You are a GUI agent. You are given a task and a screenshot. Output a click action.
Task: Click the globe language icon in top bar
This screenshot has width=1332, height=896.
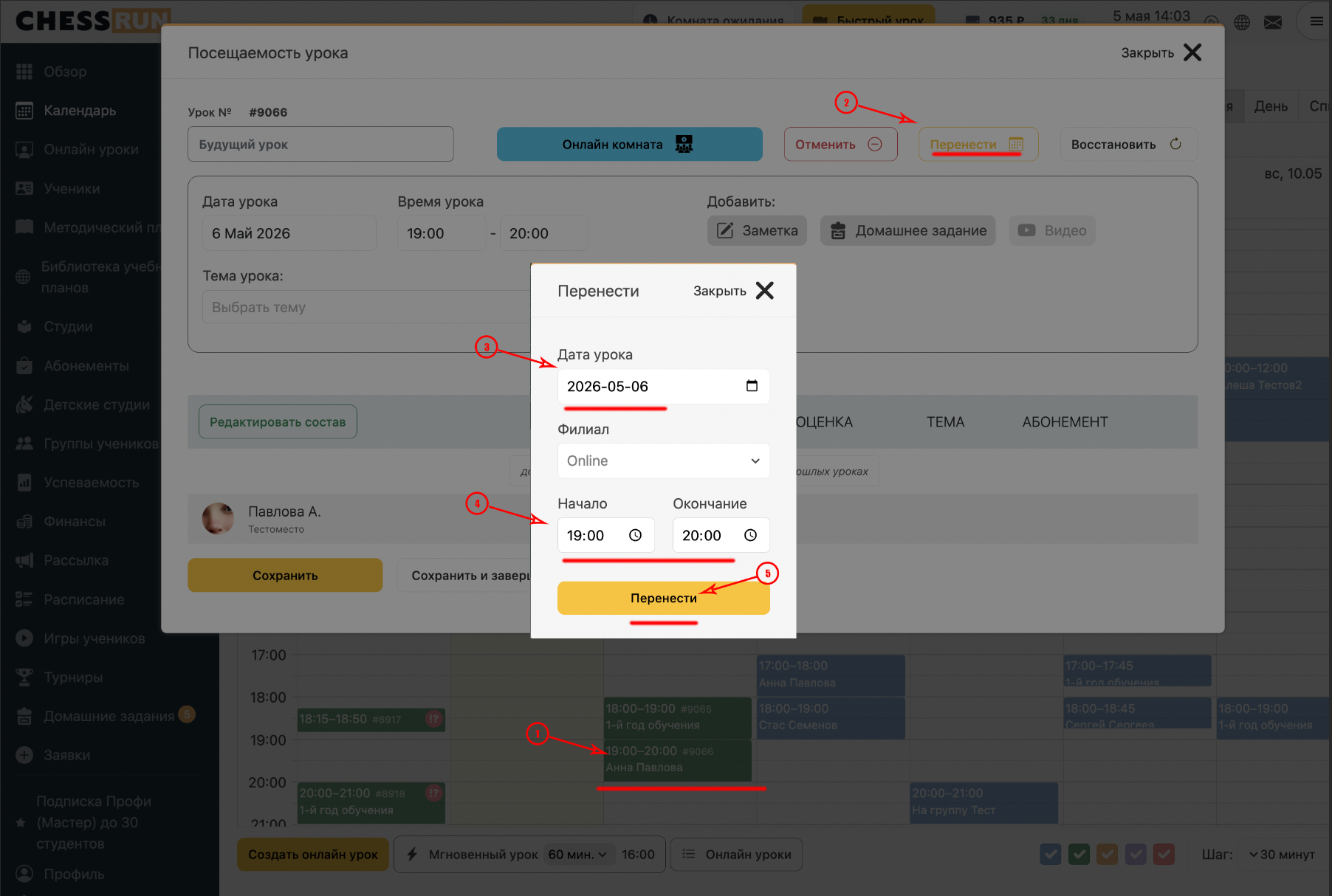click(1242, 22)
